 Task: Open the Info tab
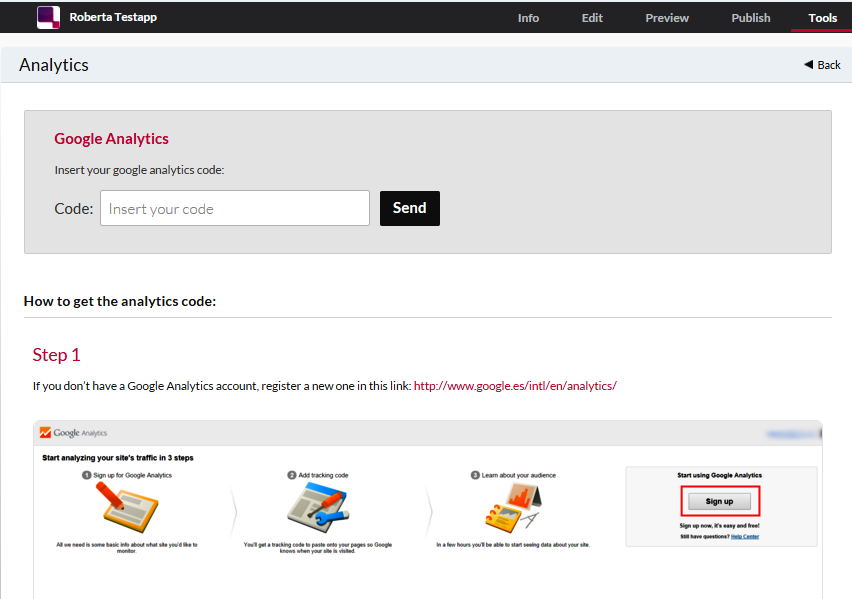tap(528, 18)
